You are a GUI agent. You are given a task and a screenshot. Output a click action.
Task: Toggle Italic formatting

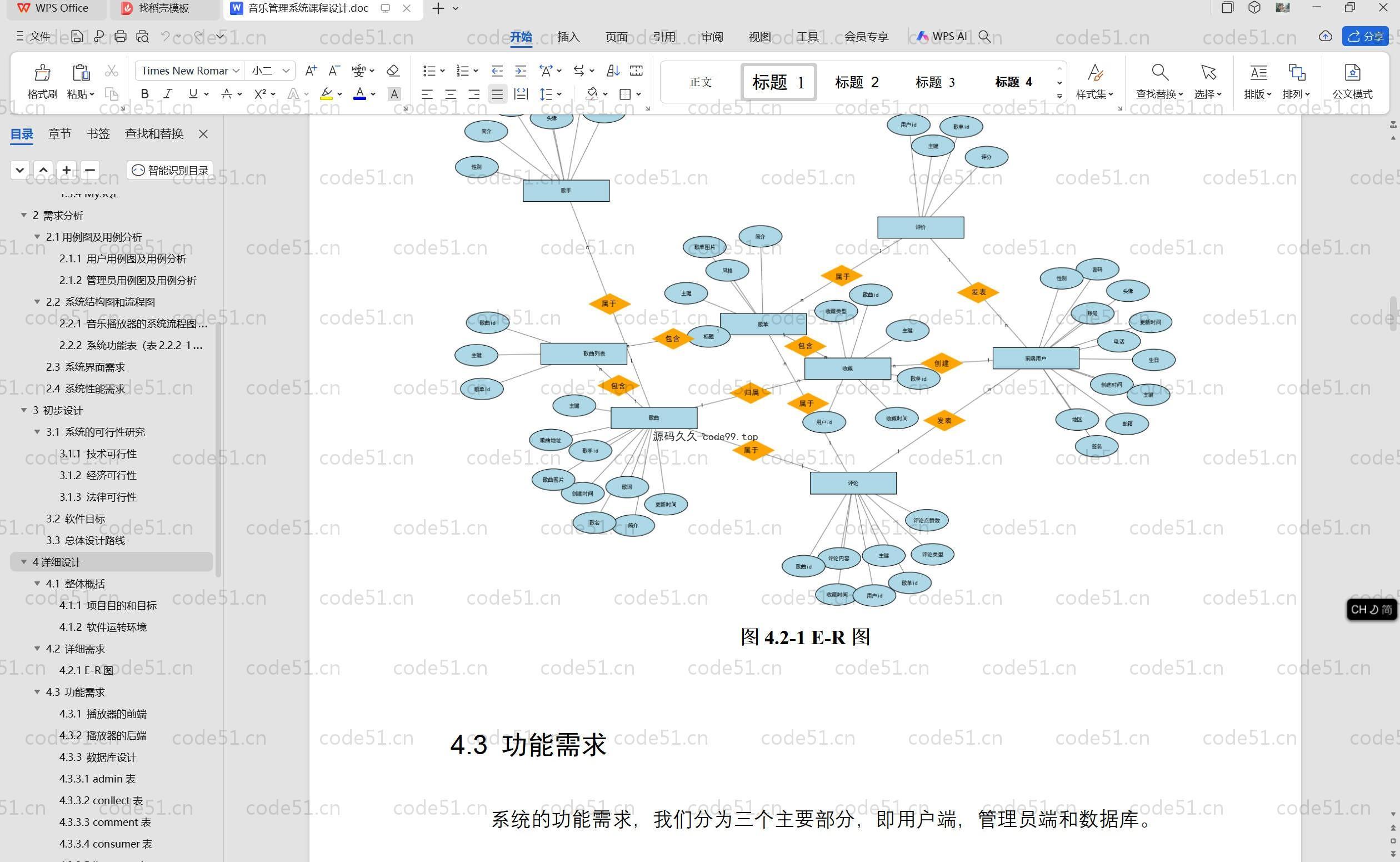(168, 93)
